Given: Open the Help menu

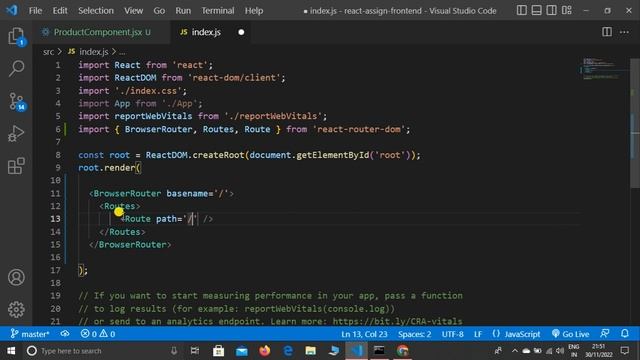Looking at the screenshot, I should 254,11.
